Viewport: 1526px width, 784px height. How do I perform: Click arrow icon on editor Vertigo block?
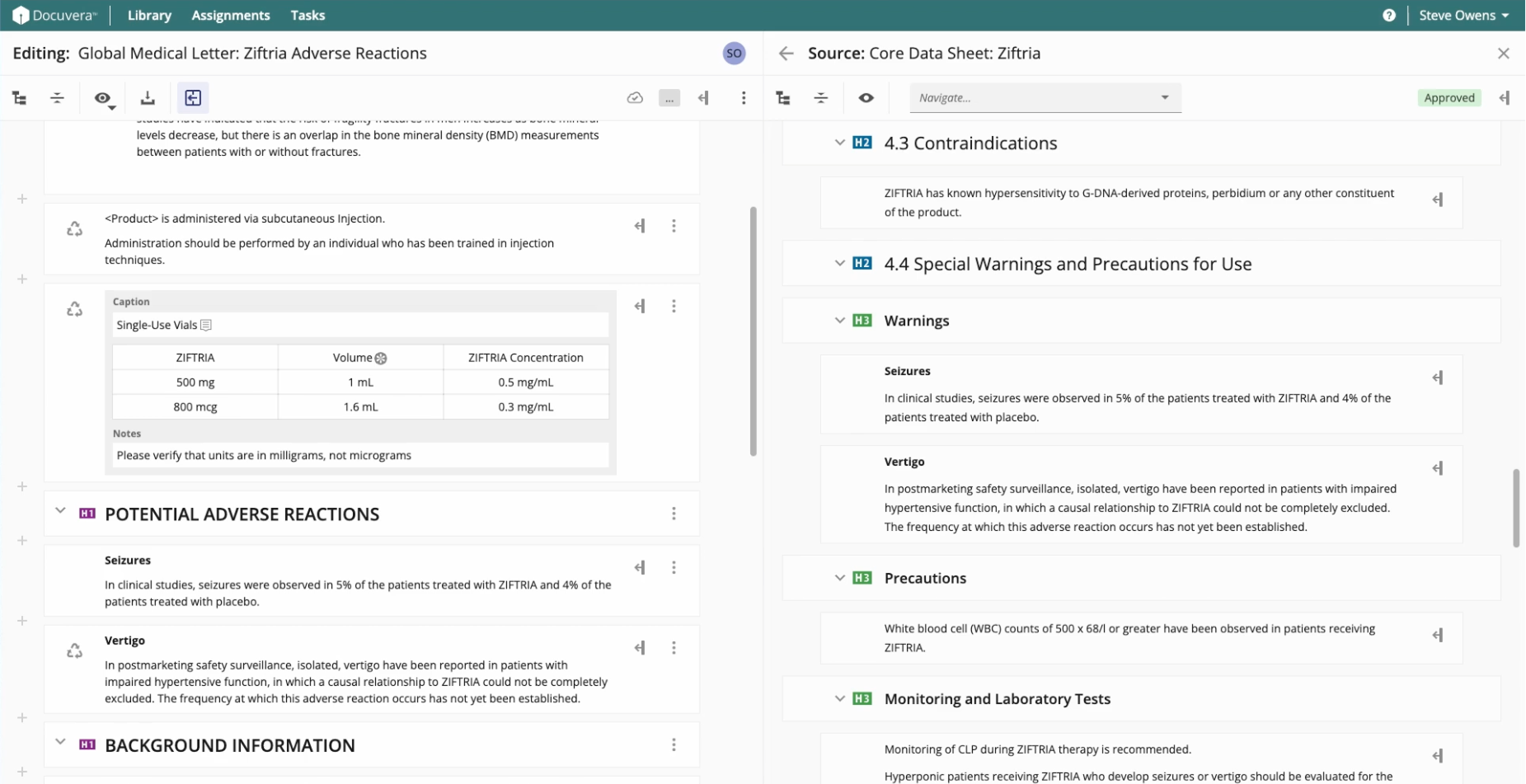click(x=640, y=648)
